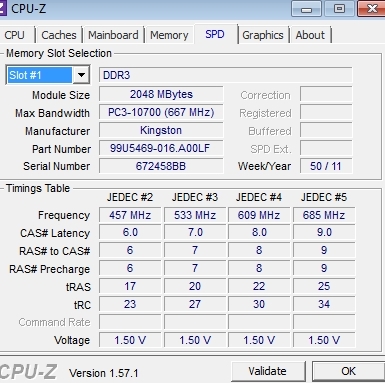
Task: Click tRAS value 17
Action: pyautogui.click(x=130, y=286)
